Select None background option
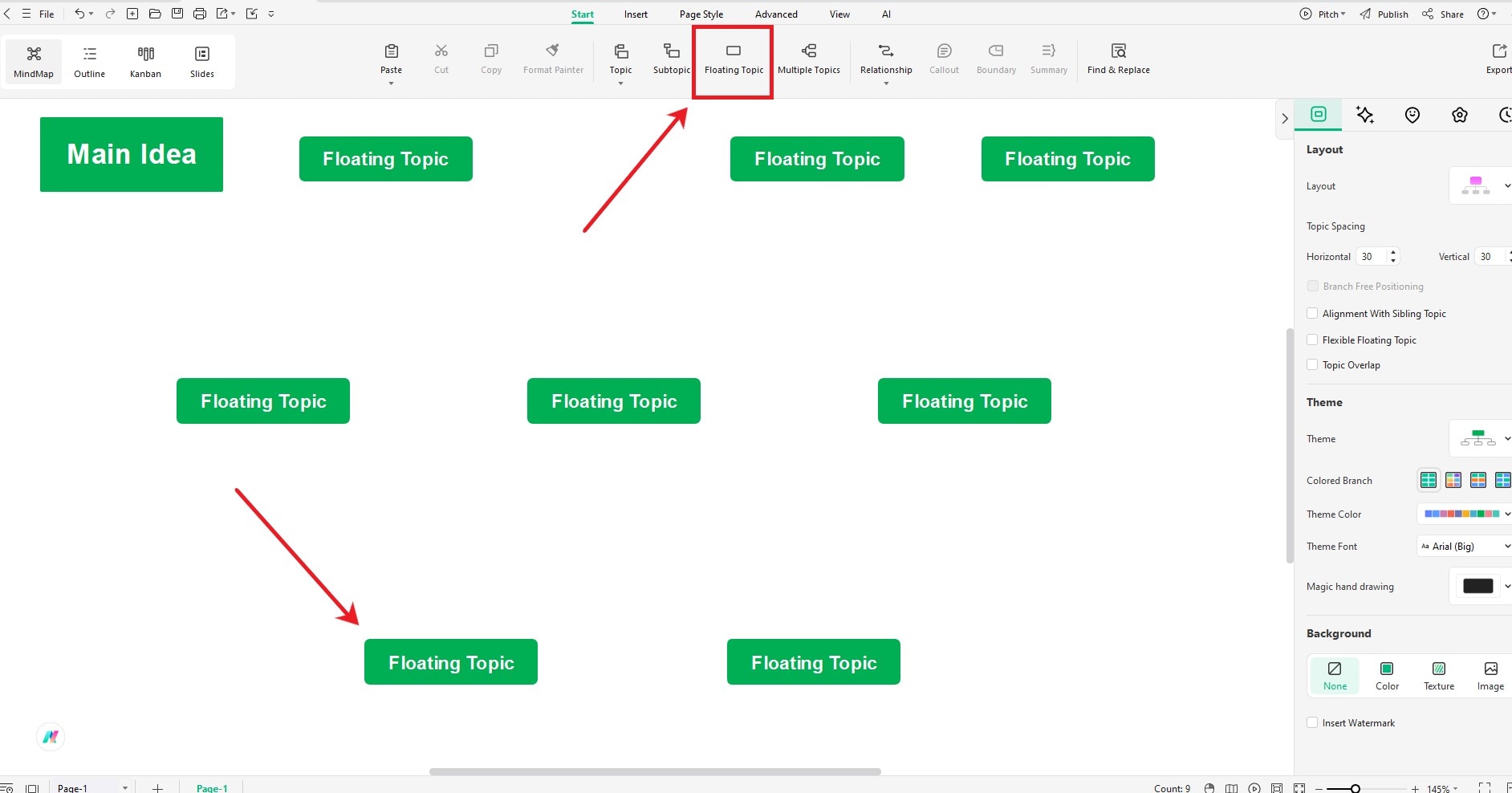The width and height of the screenshot is (1512, 793). pos(1335,676)
